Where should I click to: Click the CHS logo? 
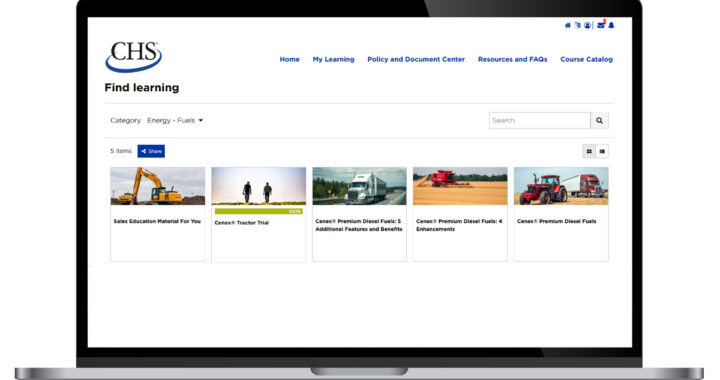tap(134, 56)
